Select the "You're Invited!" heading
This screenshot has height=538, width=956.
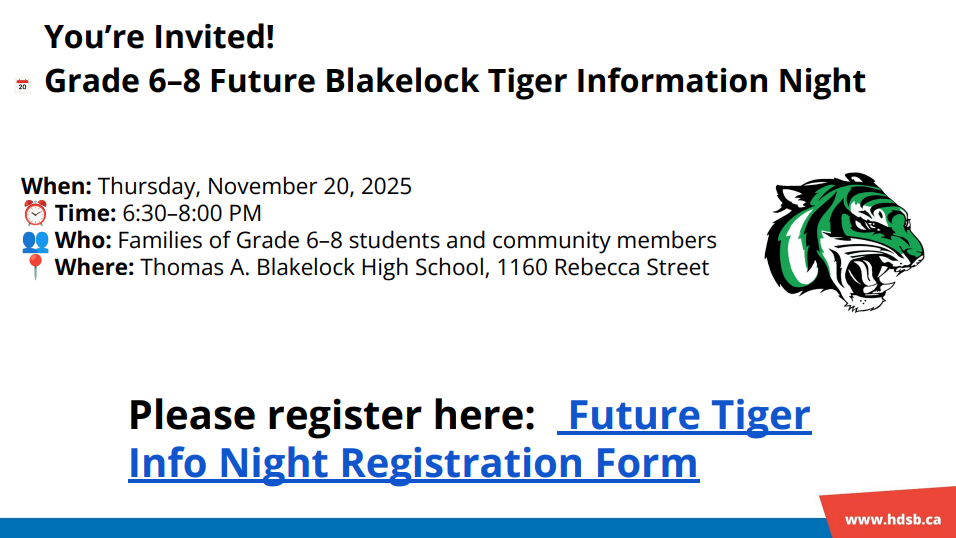point(159,38)
